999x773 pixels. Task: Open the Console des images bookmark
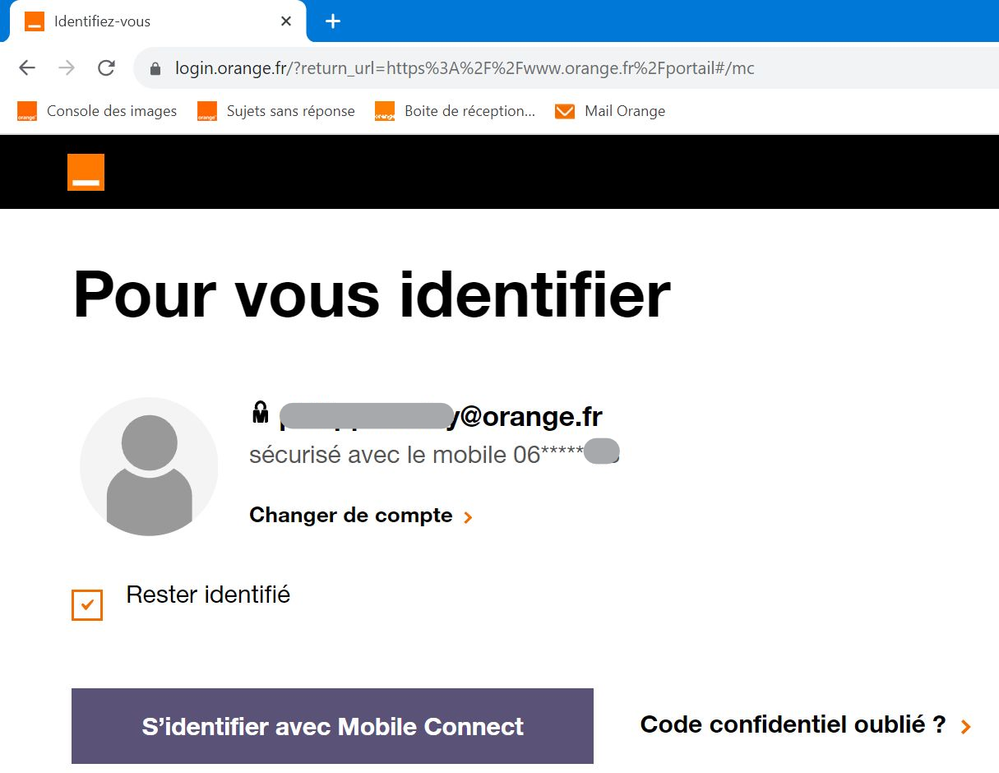pyautogui.click(x=98, y=111)
